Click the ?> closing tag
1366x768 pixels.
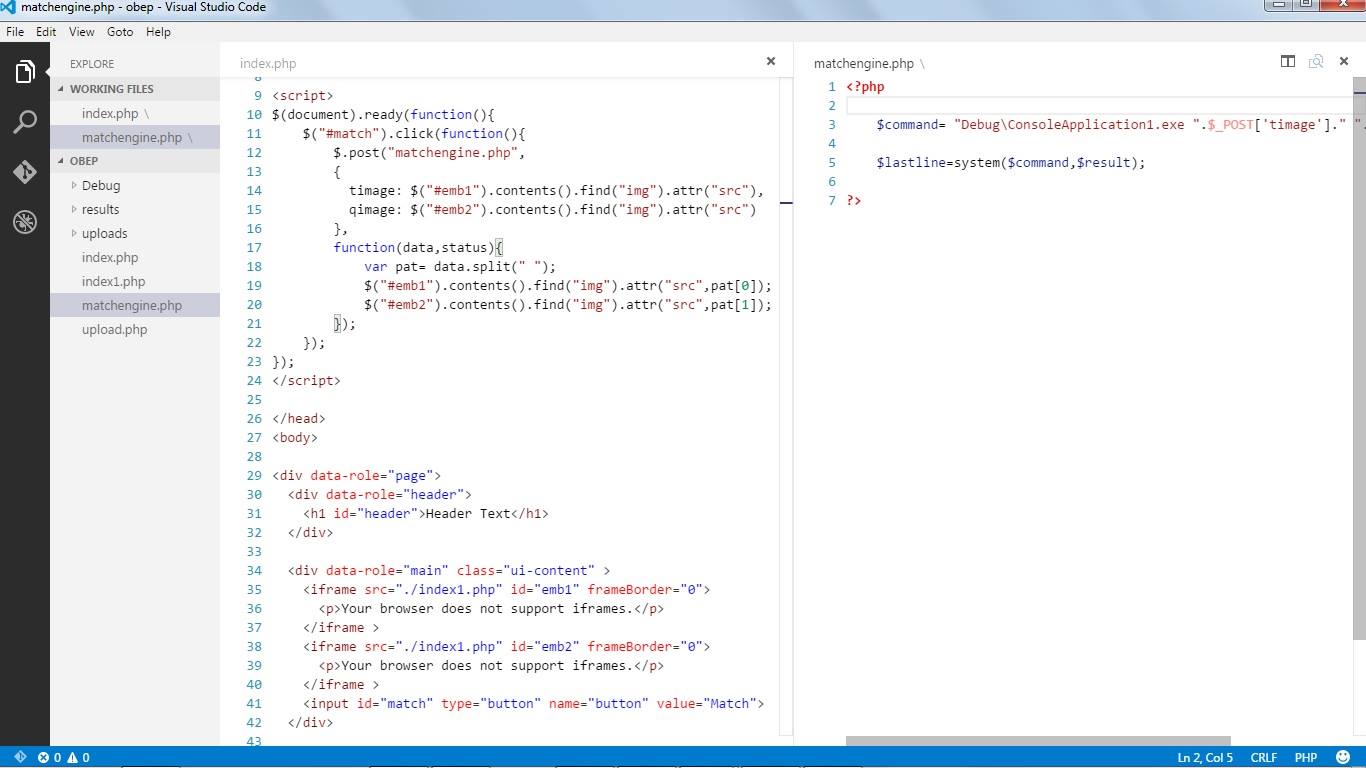click(x=854, y=200)
